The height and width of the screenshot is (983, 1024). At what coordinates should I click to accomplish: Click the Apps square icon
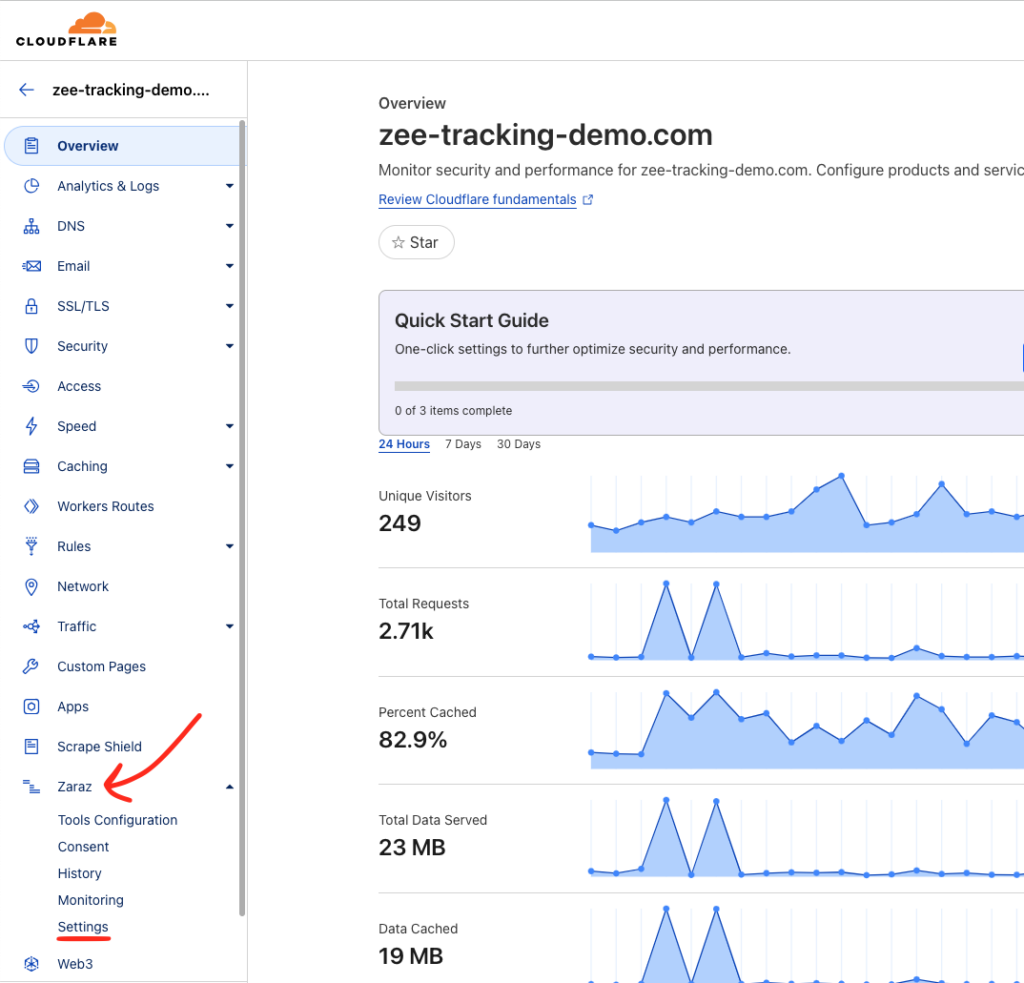[31, 707]
